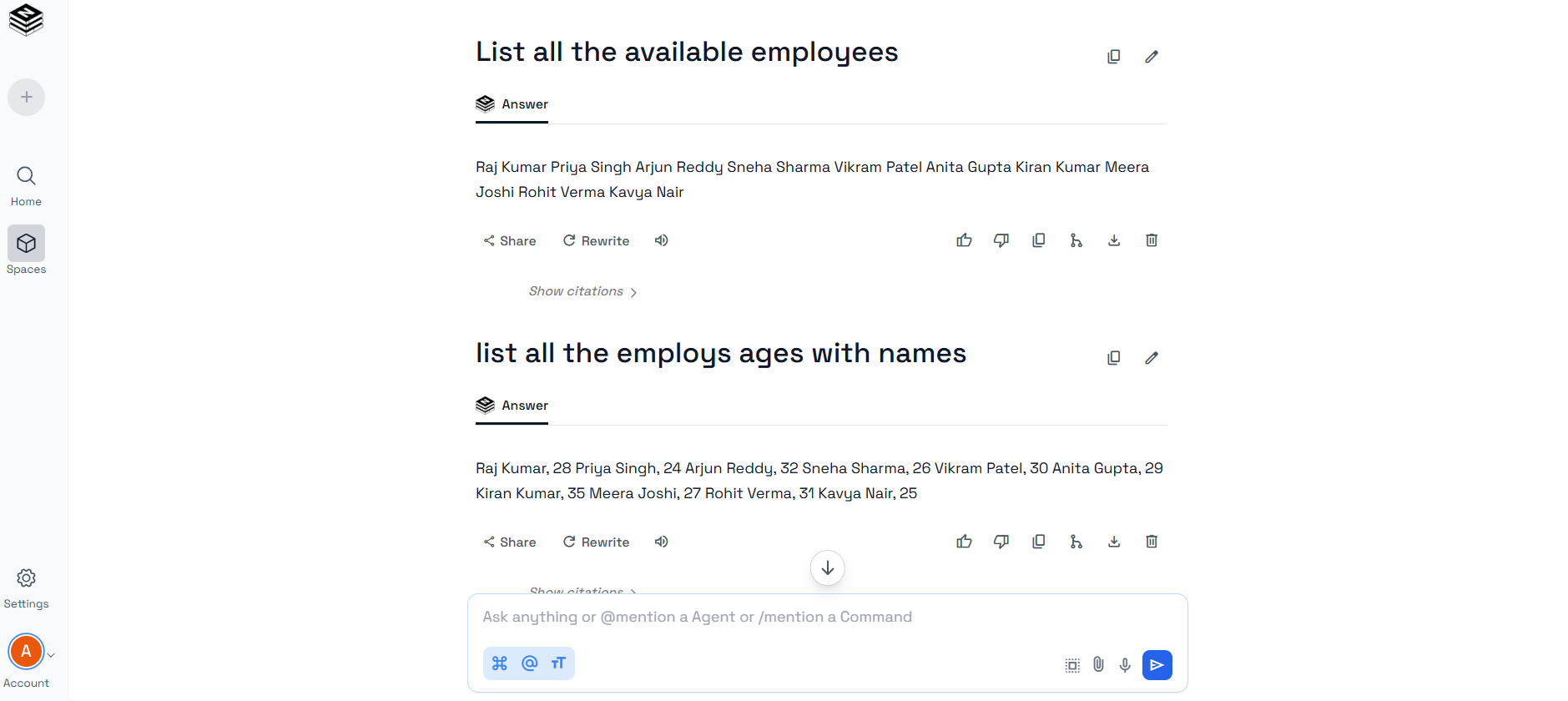Delete the first answer using trash icon
The width and height of the screenshot is (1568, 701).
pos(1152,240)
